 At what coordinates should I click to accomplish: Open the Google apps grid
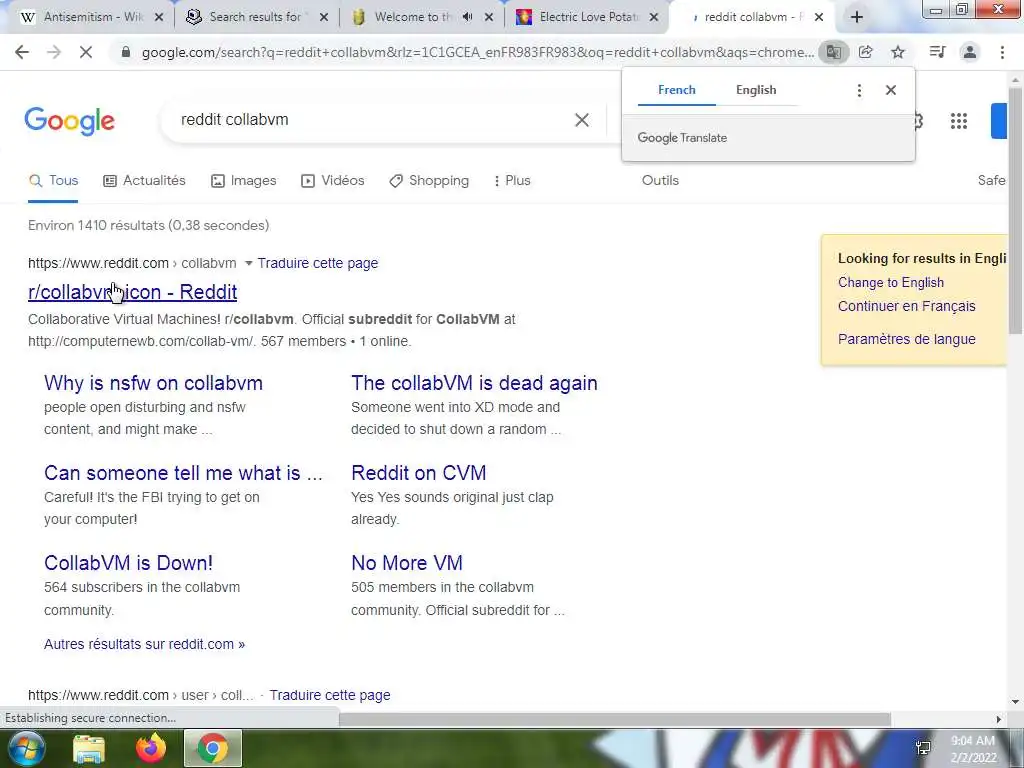tap(959, 121)
